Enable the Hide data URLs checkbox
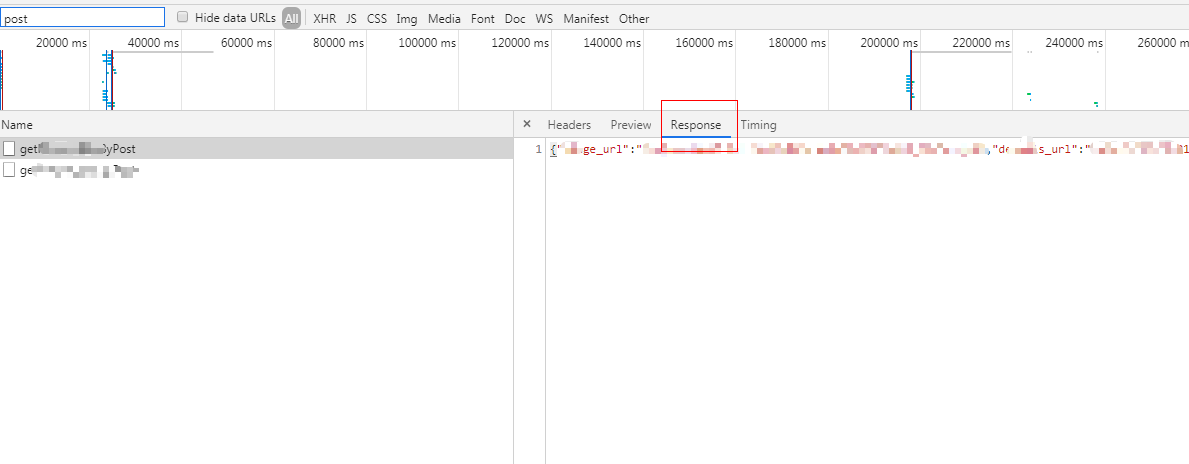 [x=183, y=17]
